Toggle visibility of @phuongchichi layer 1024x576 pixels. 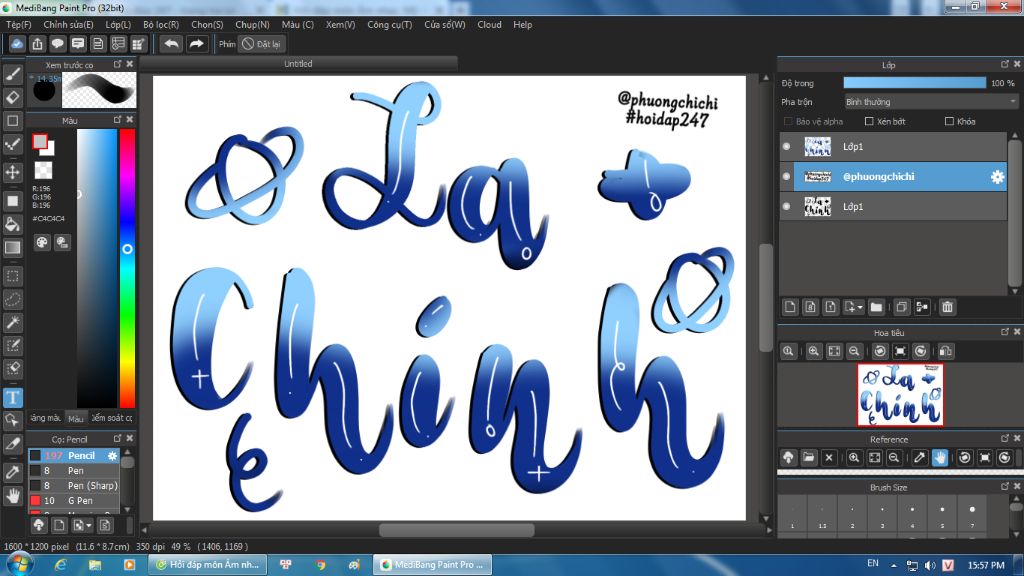pyautogui.click(x=786, y=176)
